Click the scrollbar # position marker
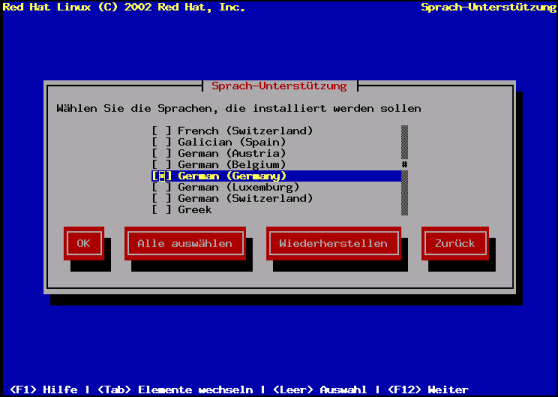This screenshot has width=558, height=397. coord(405,165)
